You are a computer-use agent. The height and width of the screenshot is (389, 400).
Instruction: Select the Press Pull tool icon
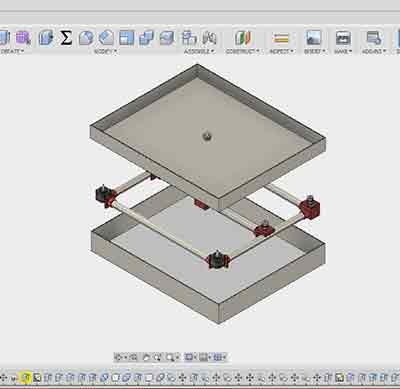click(x=46, y=38)
